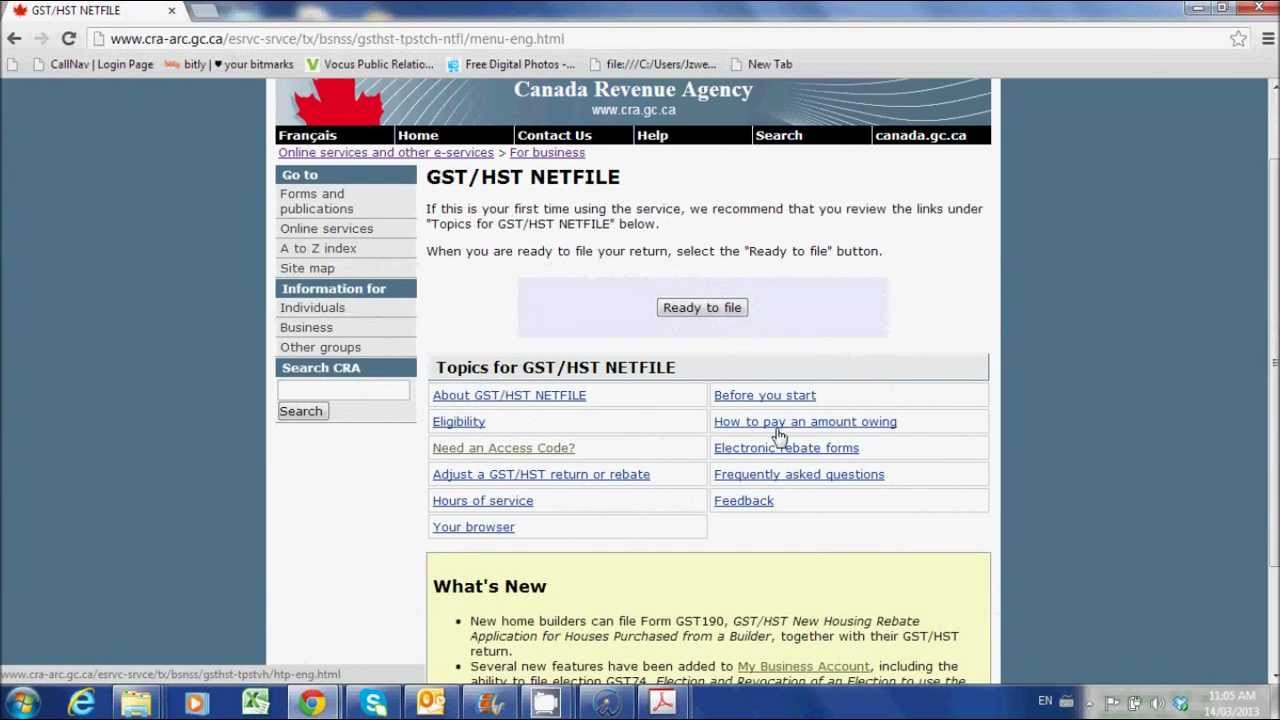Open Frequently asked questions link
Image resolution: width=1280 pixels, height=720 pixels.
(x=799, y=474)
